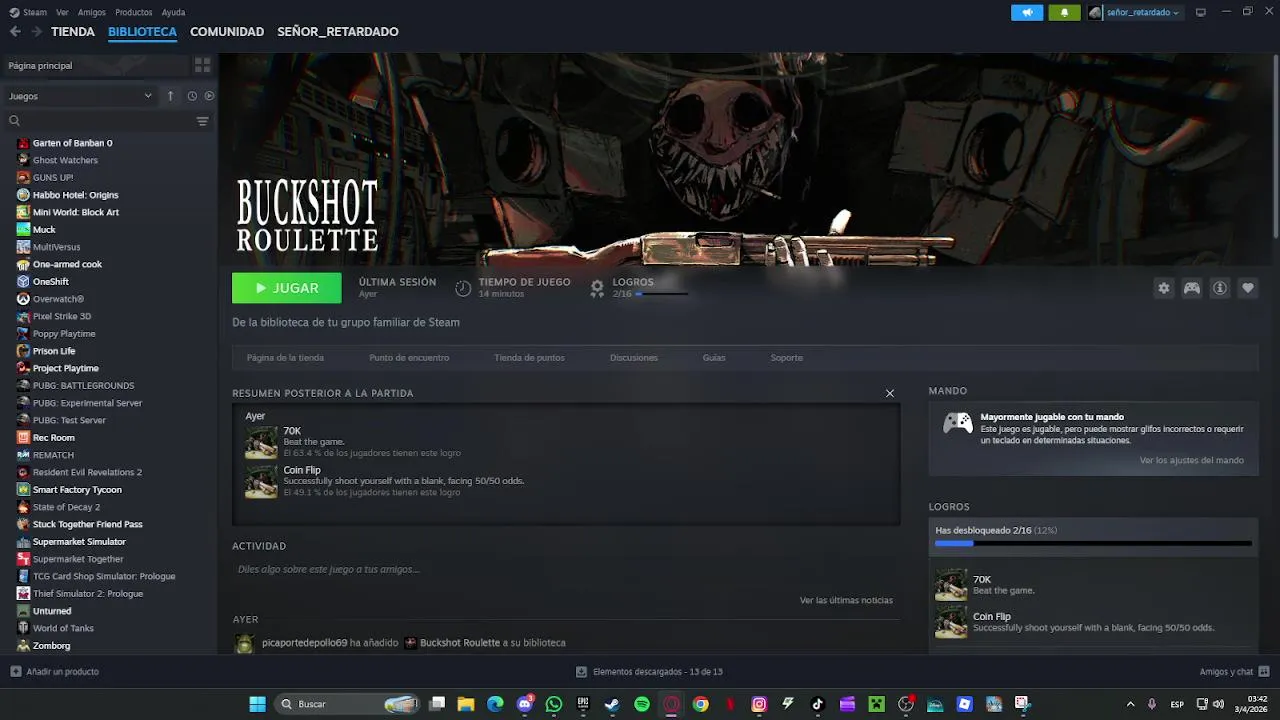Screen dimensions: 1280x720
Task: Select Overwatch® in library list
Action: tap(58, 299)
